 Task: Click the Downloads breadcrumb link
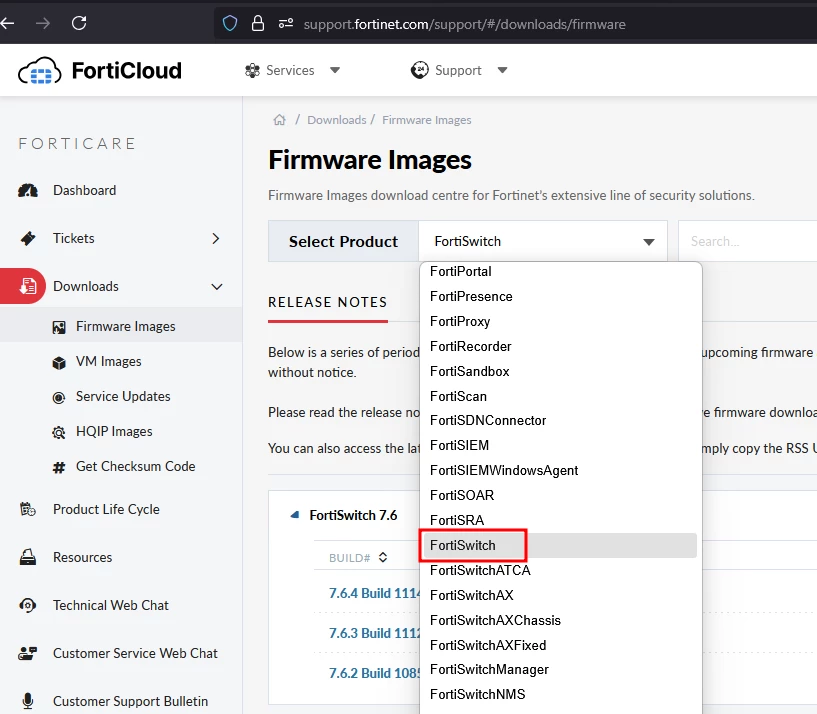337,120
